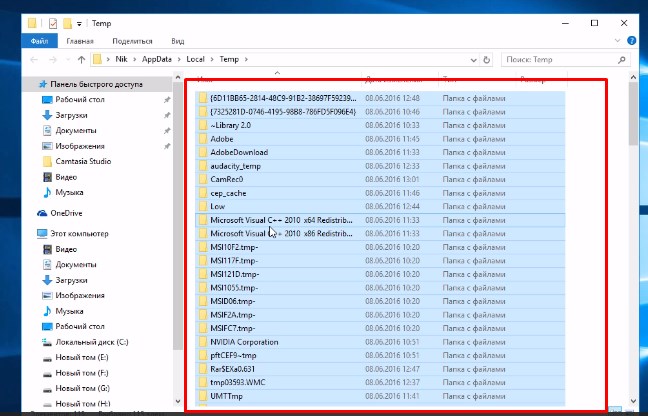Click the Forward navigation arrow
648x416 pixels.
click(x=52, y=60)
